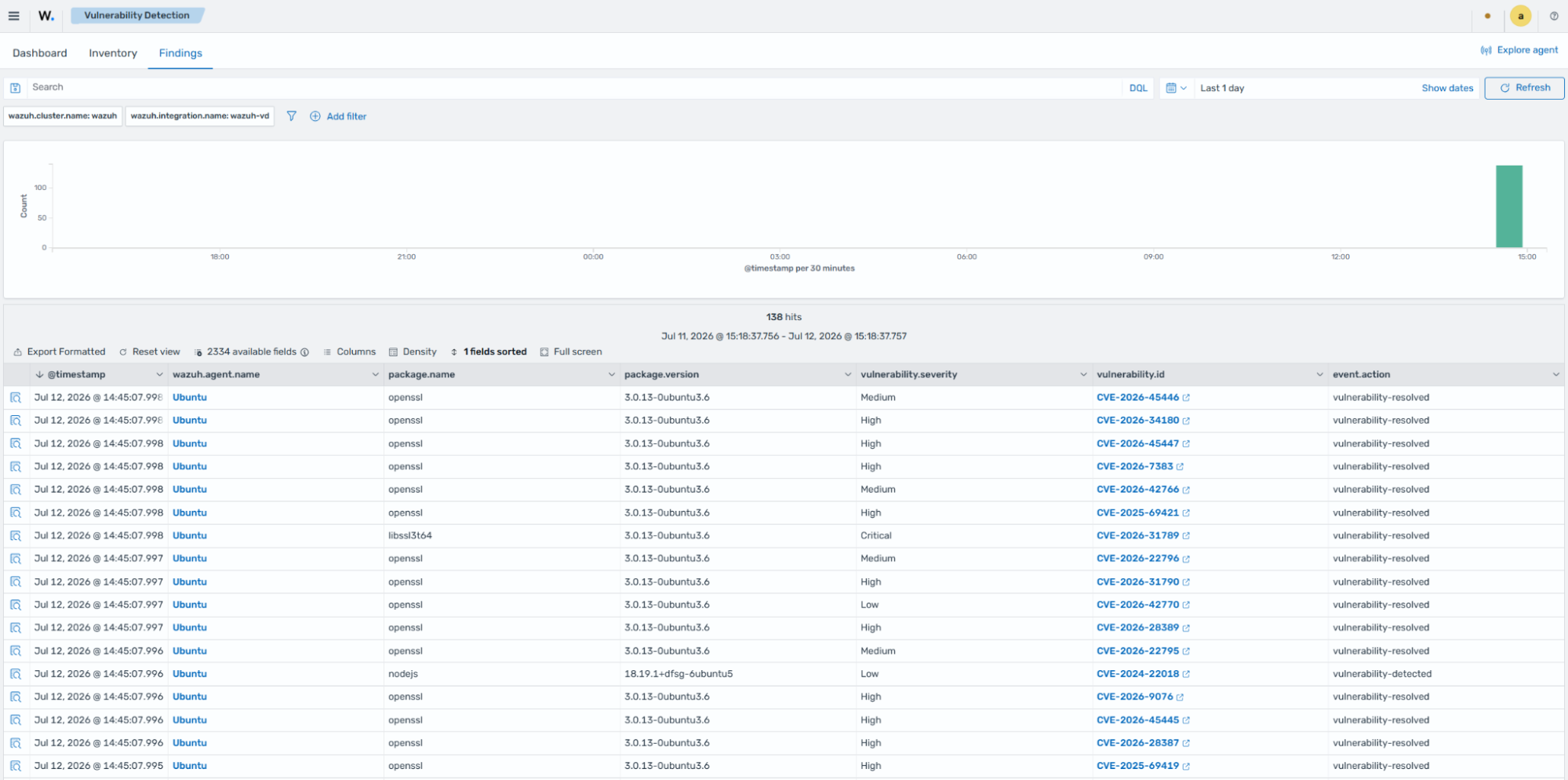Open external link icon beside CVE-2026-28387
This screenshot has height=780, width=1568.
(1186, 743)
